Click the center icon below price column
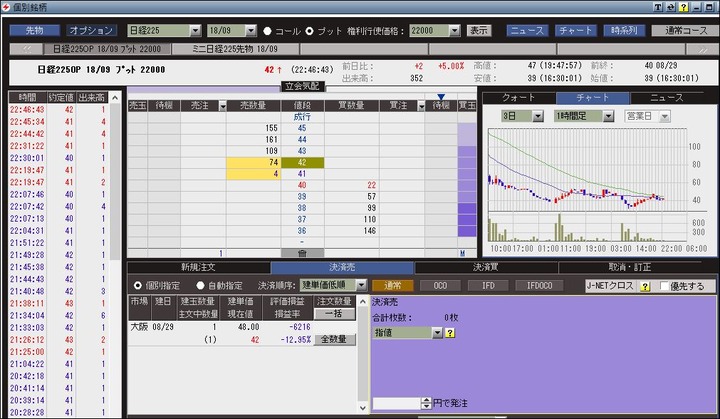Viewport: 720px width, 419px height. tap(302, 253)
